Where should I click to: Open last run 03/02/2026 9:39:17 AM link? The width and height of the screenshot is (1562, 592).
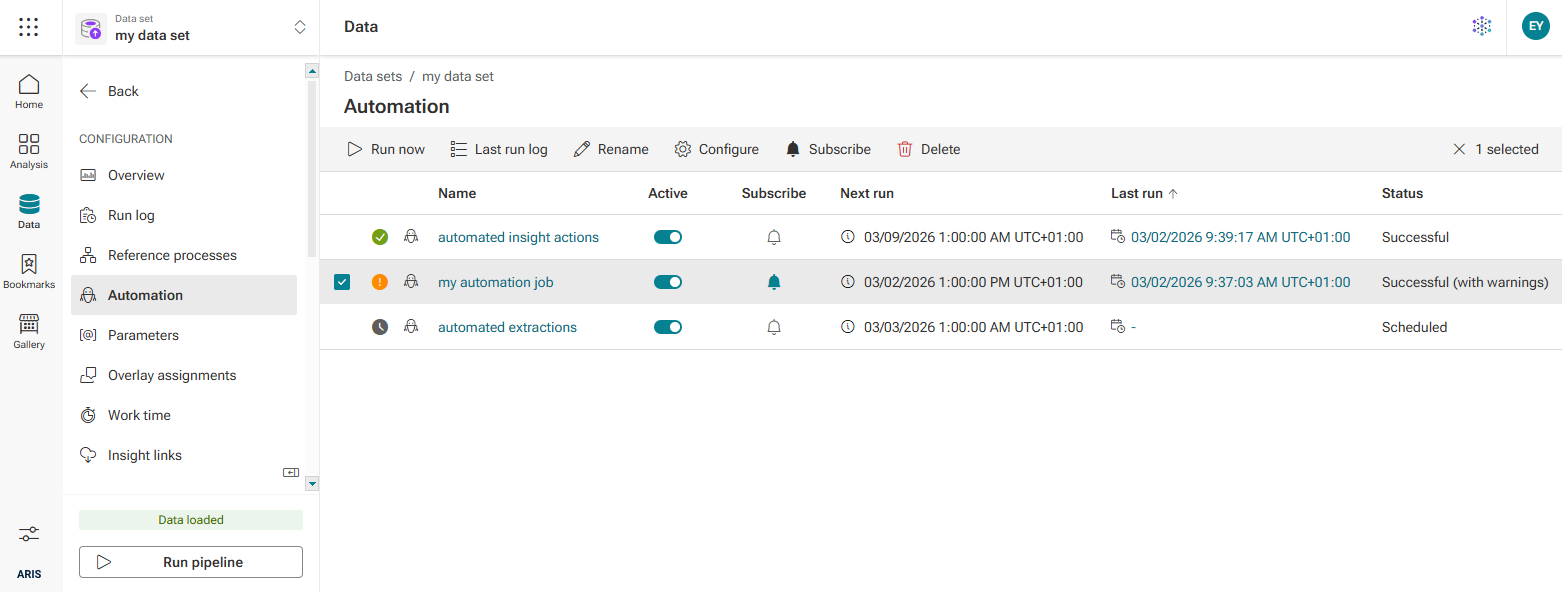[1240, 237]
